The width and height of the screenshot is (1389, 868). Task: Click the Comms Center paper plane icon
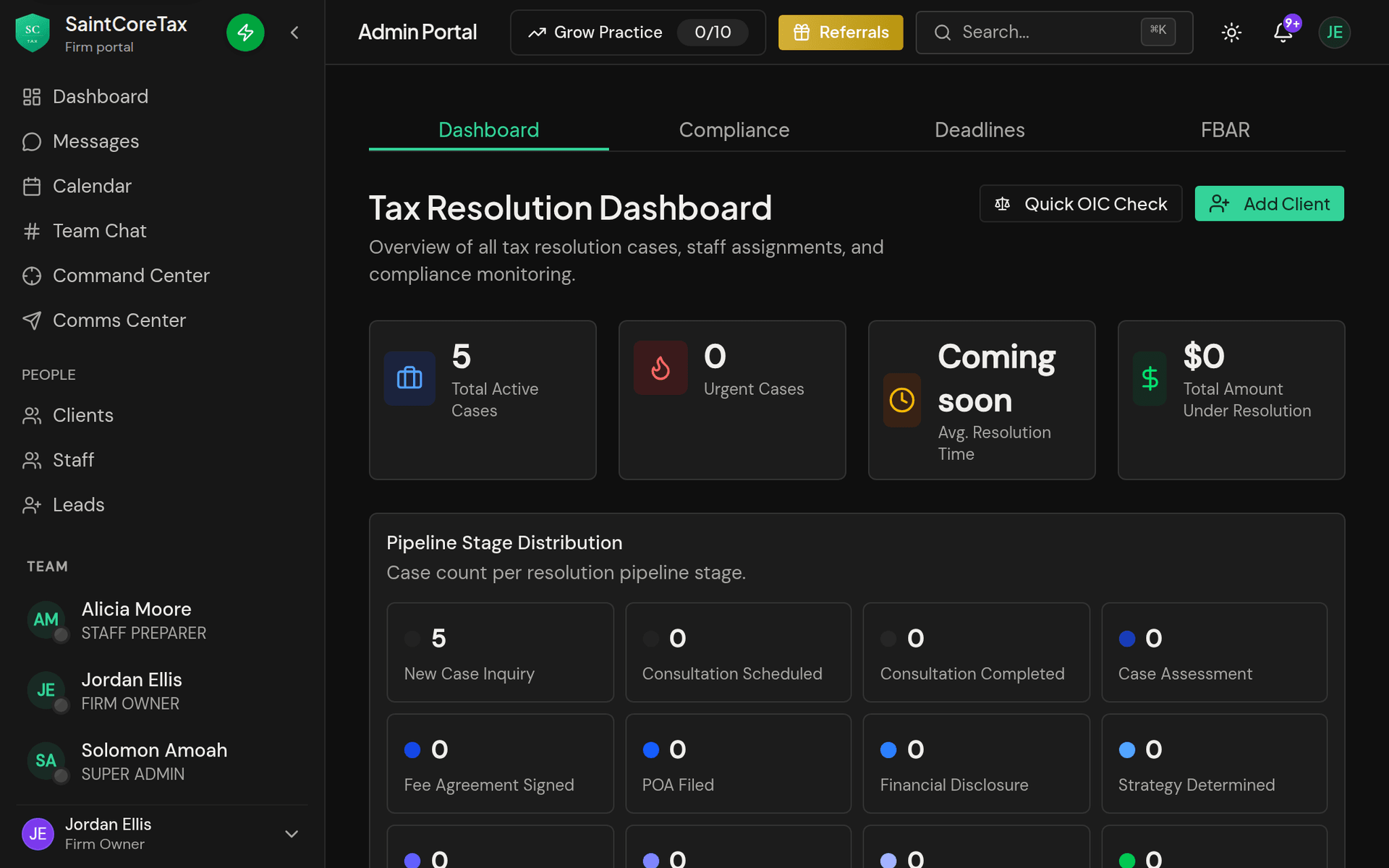32,320
